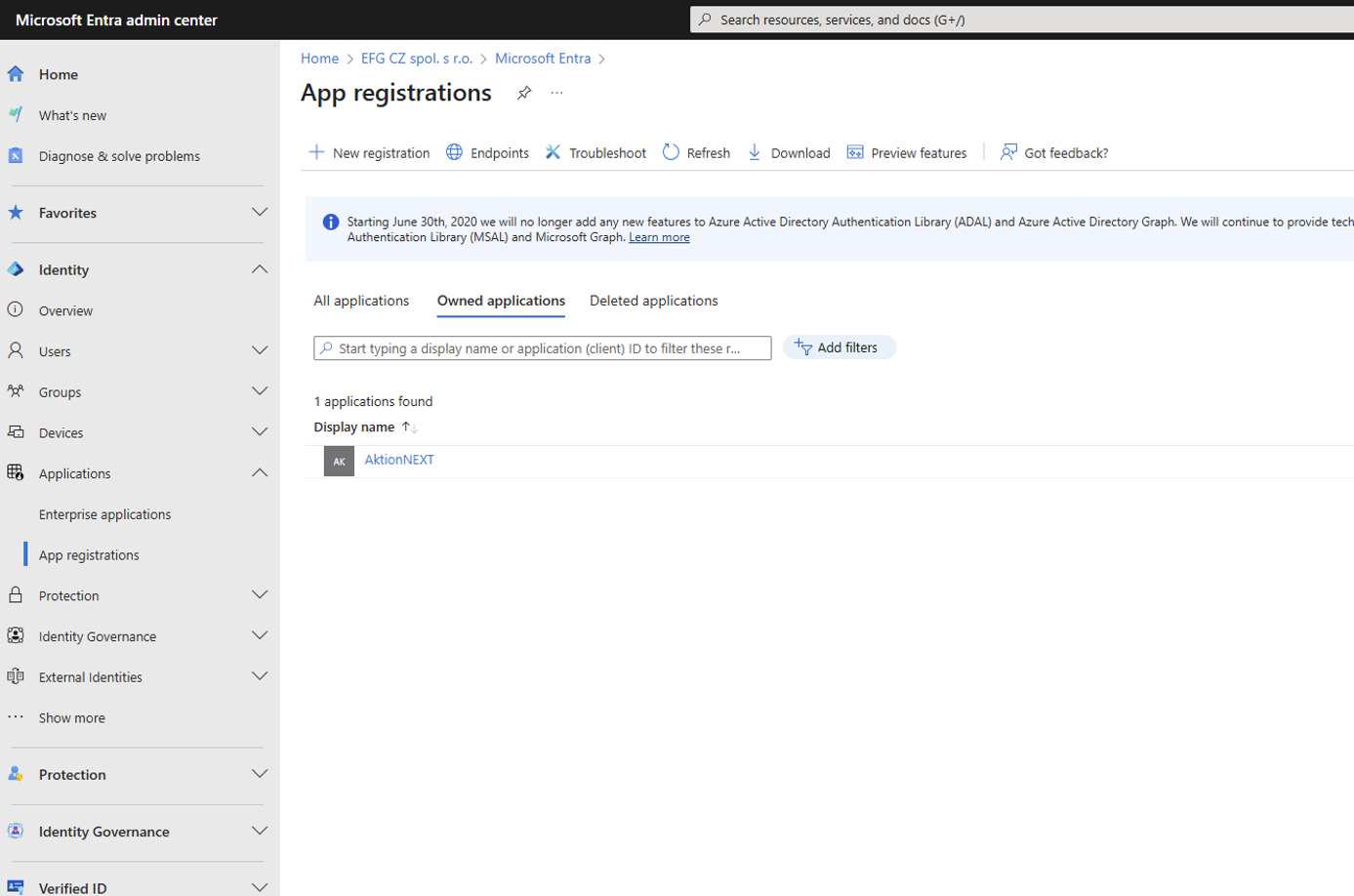Click the Add filters button
Viewport: 1354px width, 896px height.
click(x=840, y=347)
